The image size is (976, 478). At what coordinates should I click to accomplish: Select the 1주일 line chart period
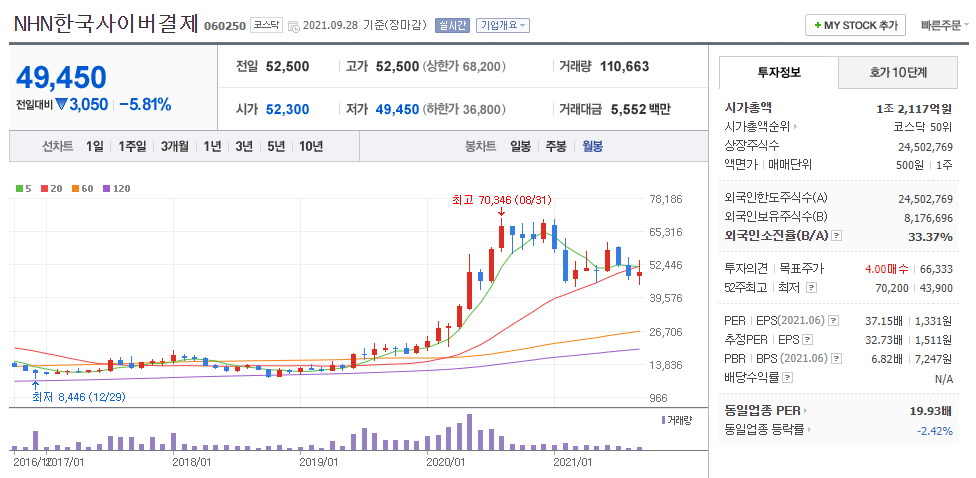coord(132,147)
